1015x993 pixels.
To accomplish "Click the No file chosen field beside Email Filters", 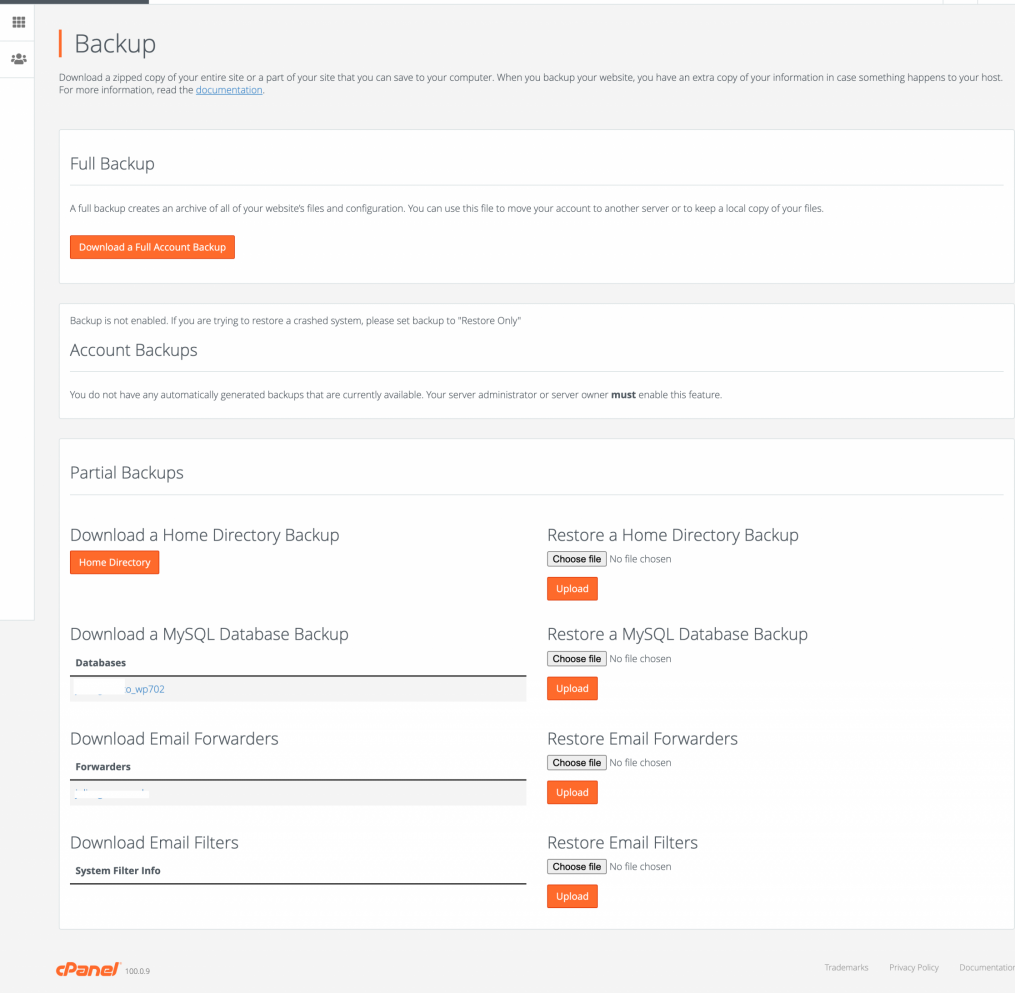I will (640, 866).
